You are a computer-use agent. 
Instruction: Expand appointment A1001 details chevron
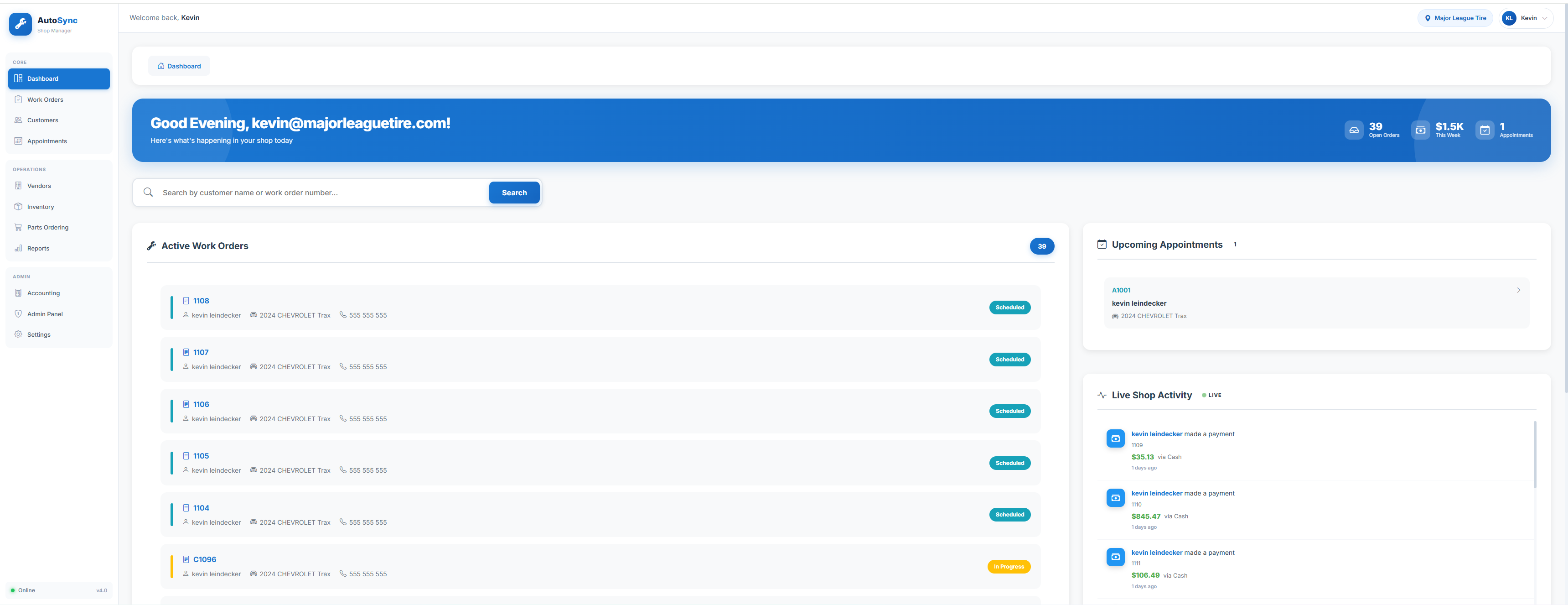point(1518,290)
